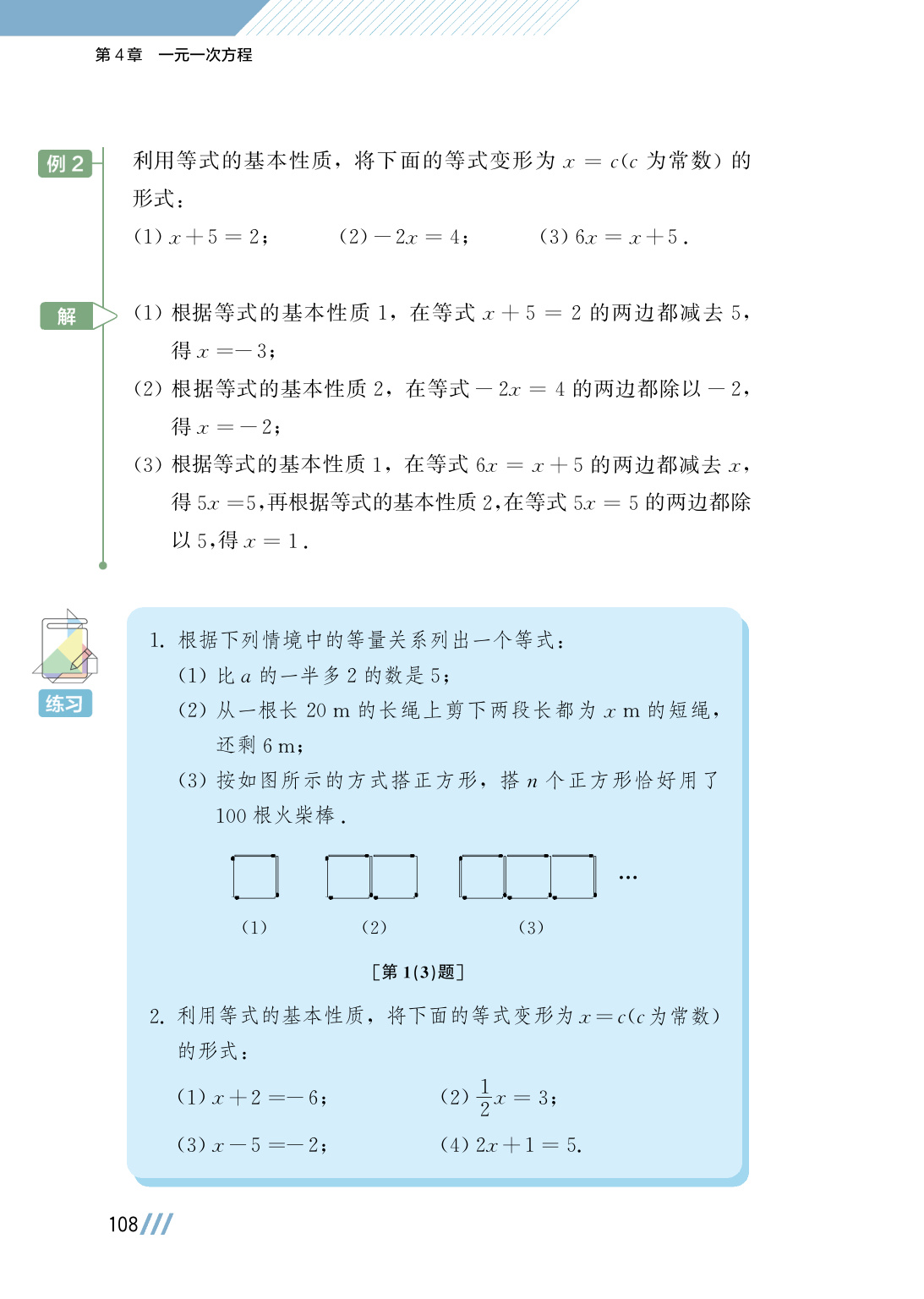Click the 练习 blue label badge
The image size is (924, 1299).
point(65,704)
